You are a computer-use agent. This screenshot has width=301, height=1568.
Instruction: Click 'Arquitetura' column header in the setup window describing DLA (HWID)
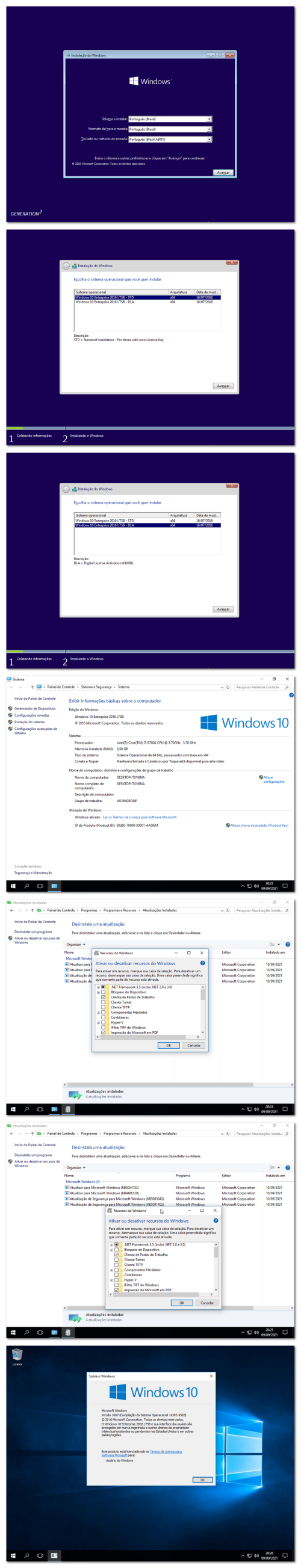(181, 516)
